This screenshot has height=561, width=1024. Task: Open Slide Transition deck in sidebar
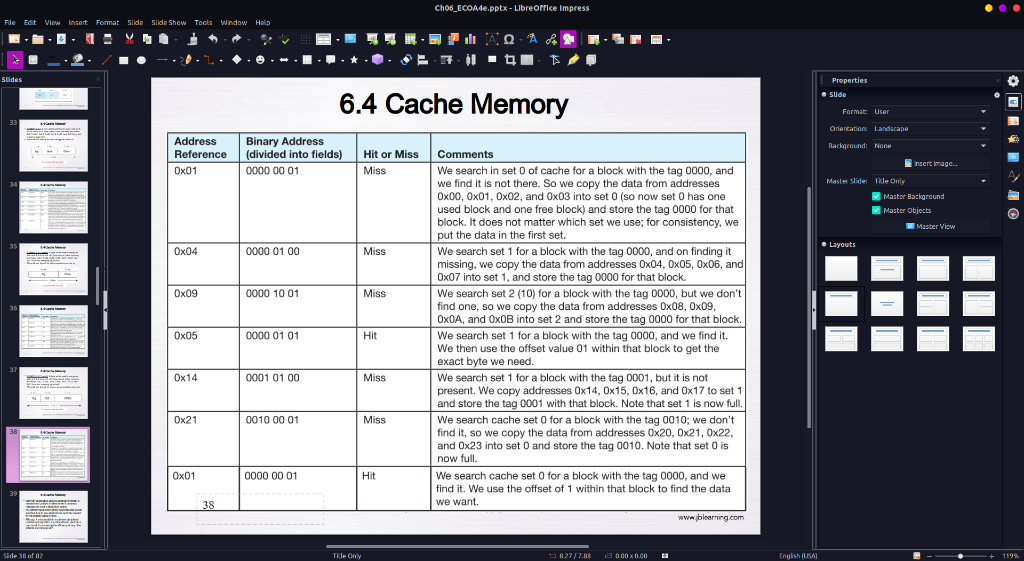point(1013,121)
